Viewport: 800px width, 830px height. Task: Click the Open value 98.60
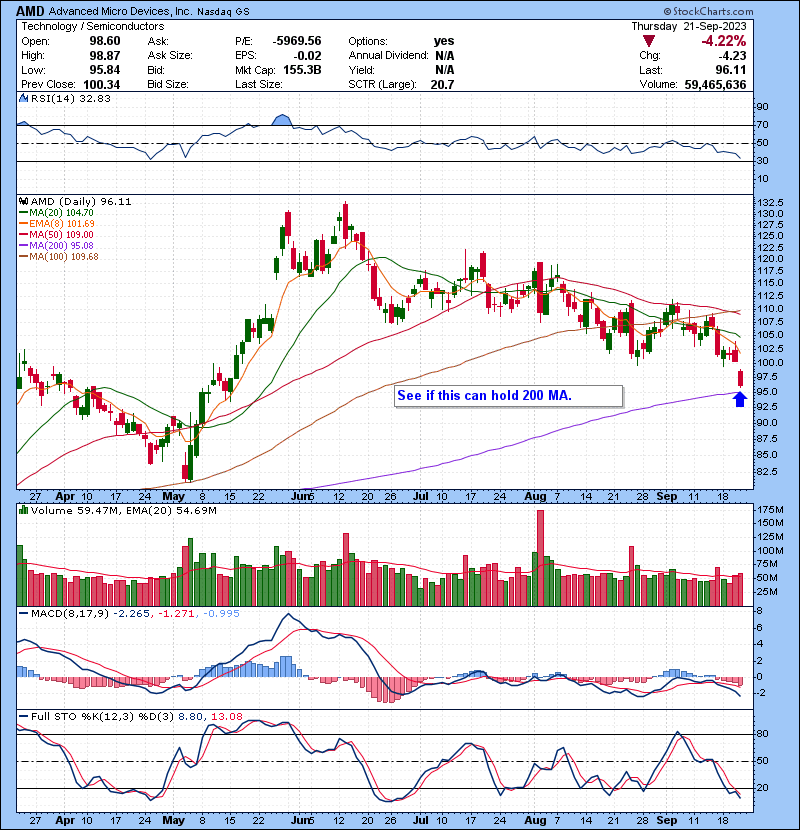point(105,41)
